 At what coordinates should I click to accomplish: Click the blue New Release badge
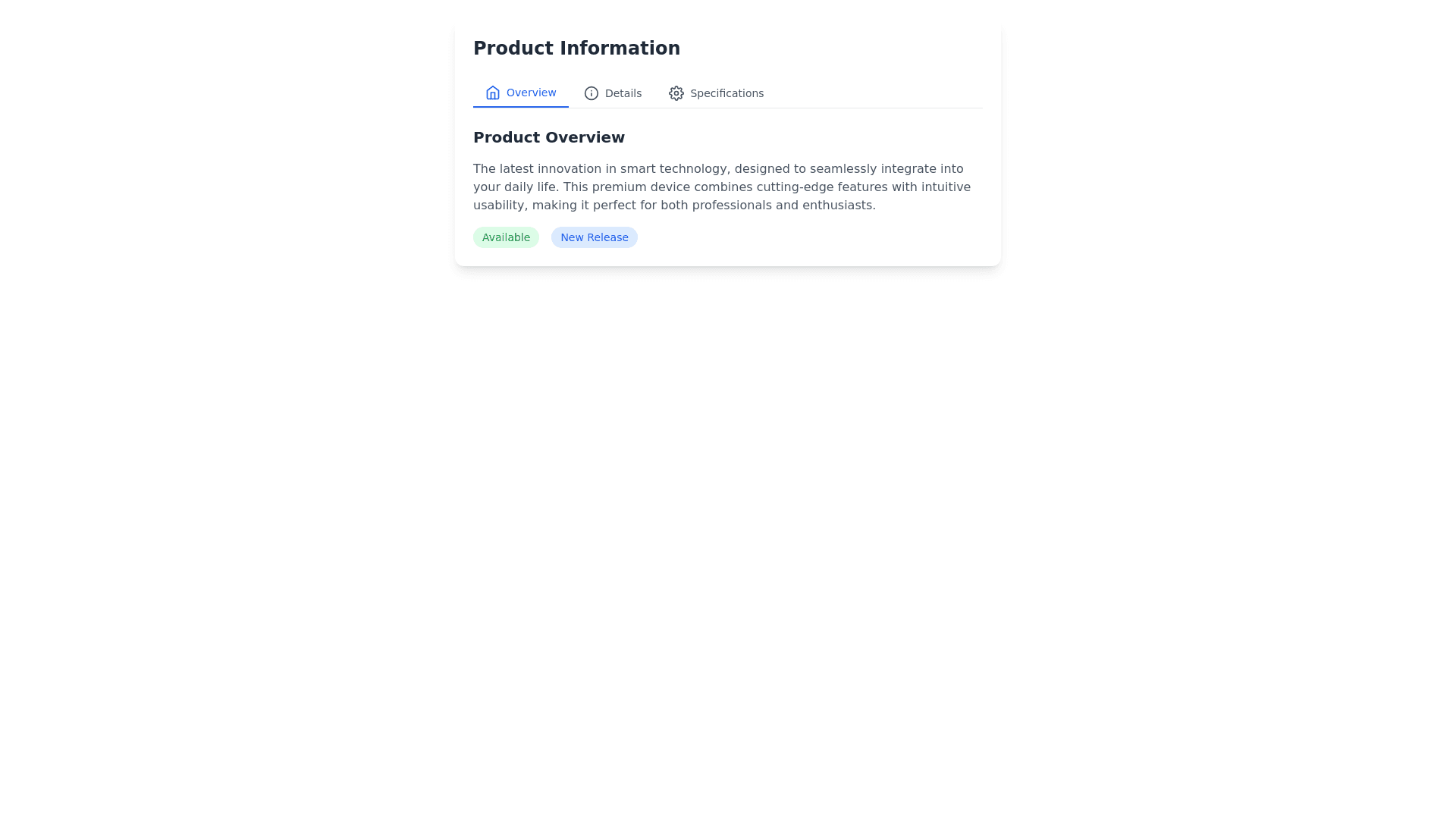594,237
